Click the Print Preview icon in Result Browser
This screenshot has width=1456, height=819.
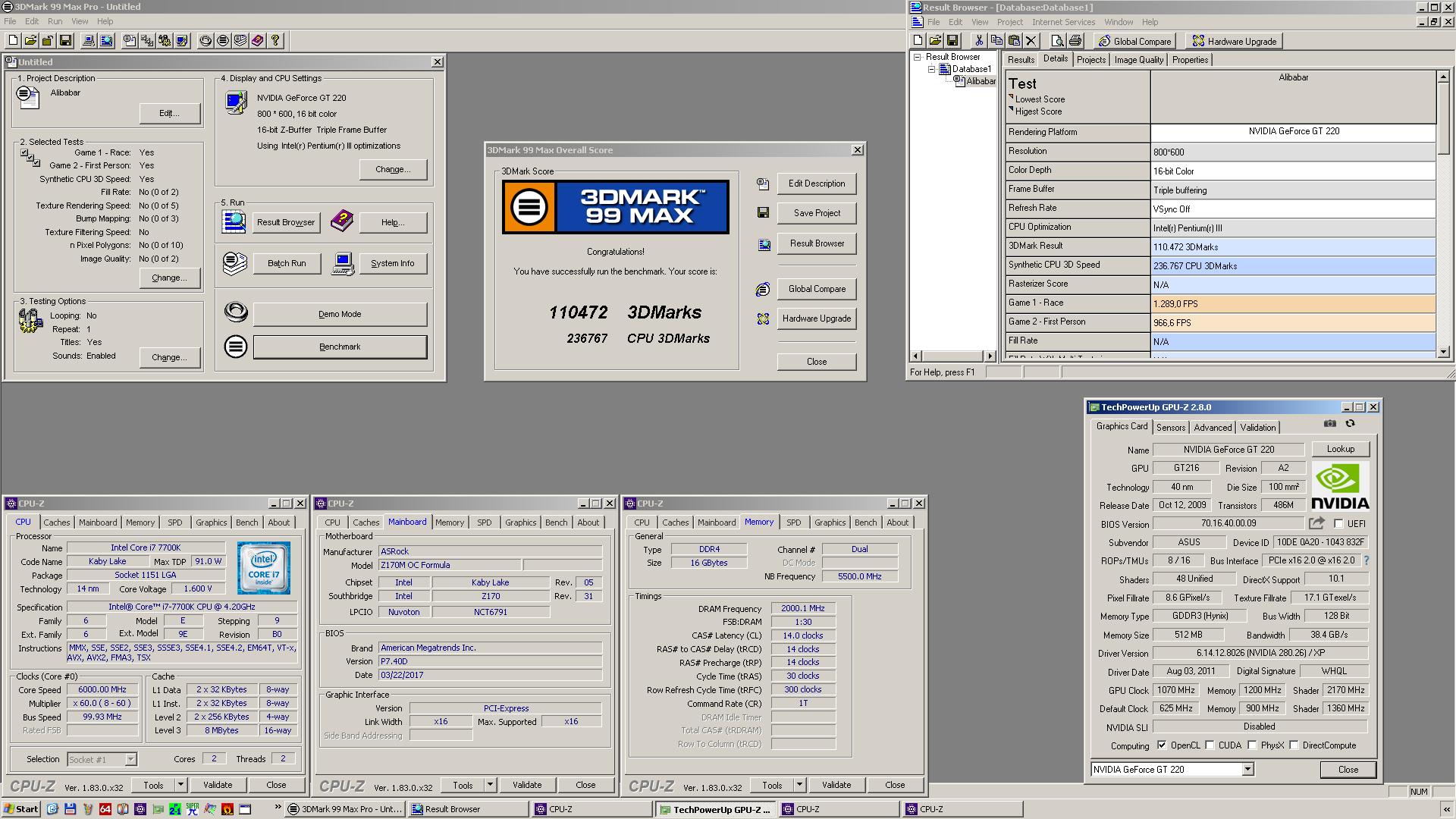[x=1057, y=41]
